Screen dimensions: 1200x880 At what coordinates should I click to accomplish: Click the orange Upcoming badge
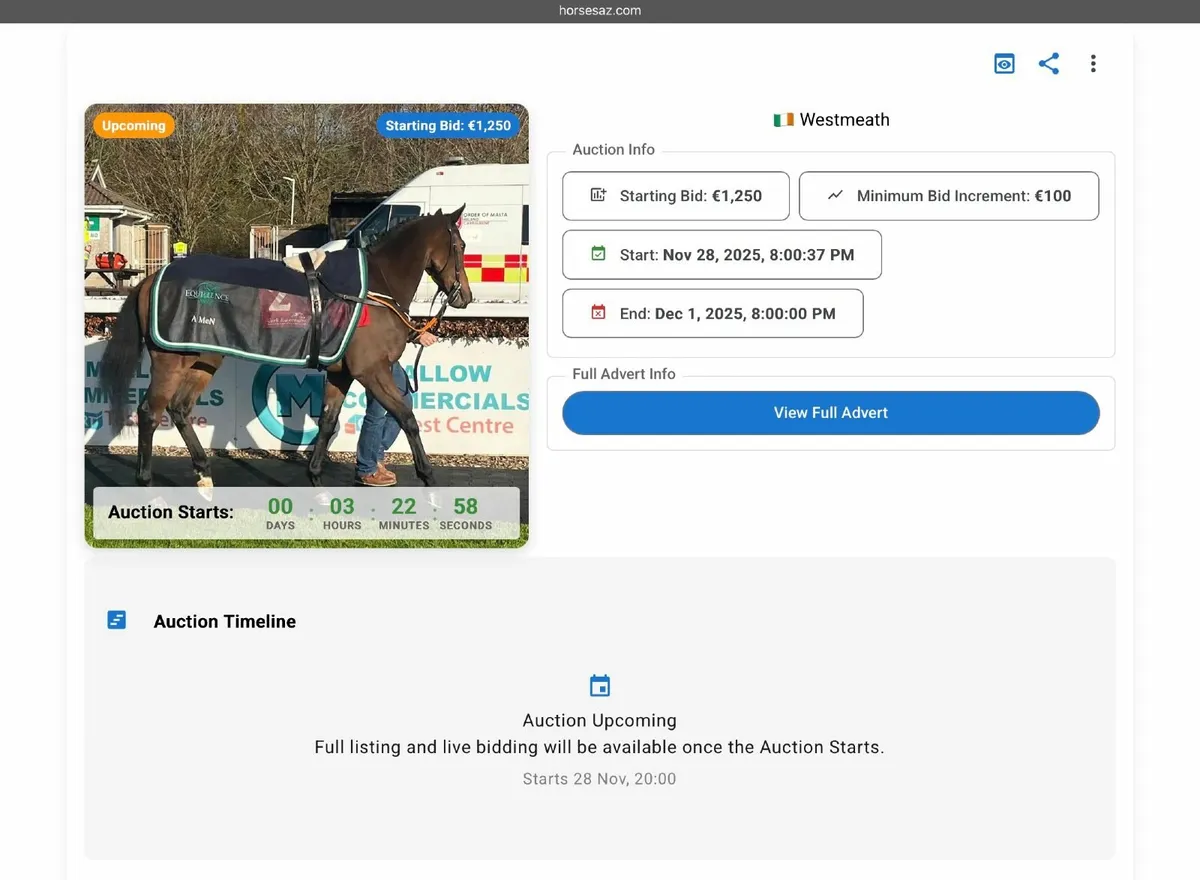click(x=133, y=125)
